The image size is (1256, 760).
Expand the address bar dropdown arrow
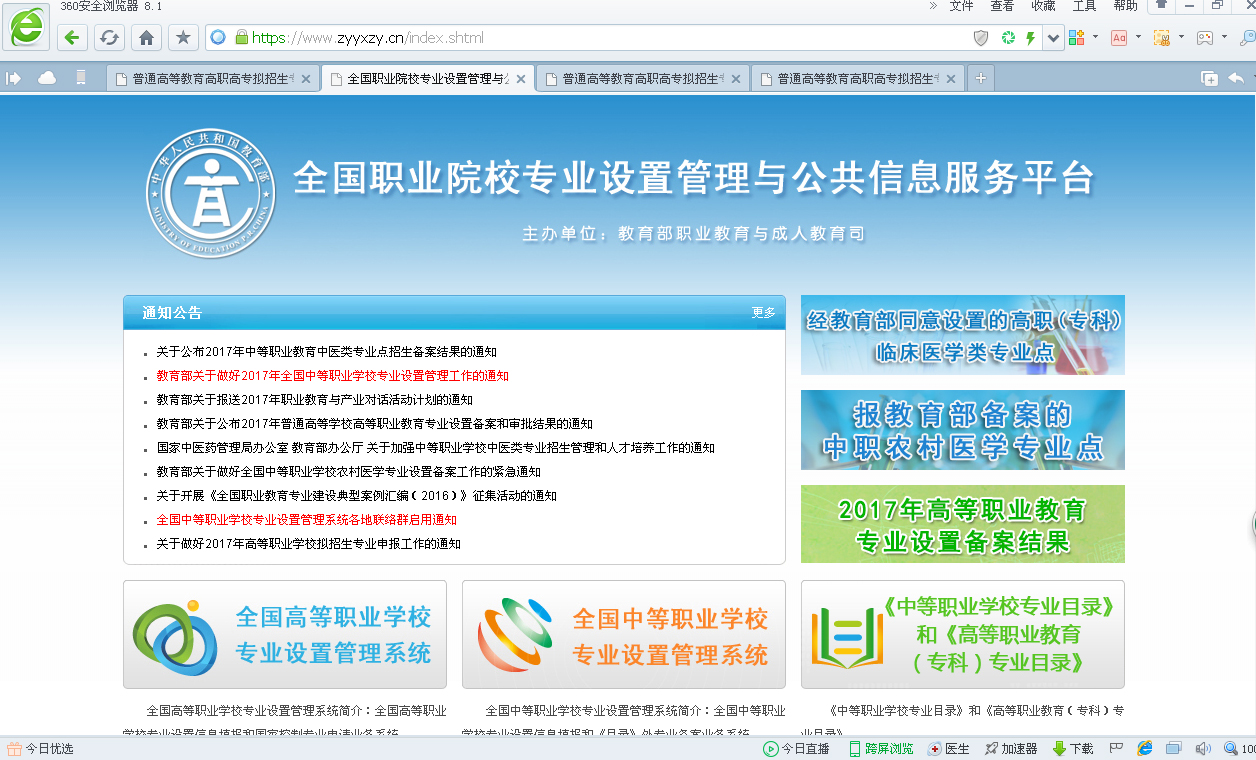[1053, 38]
